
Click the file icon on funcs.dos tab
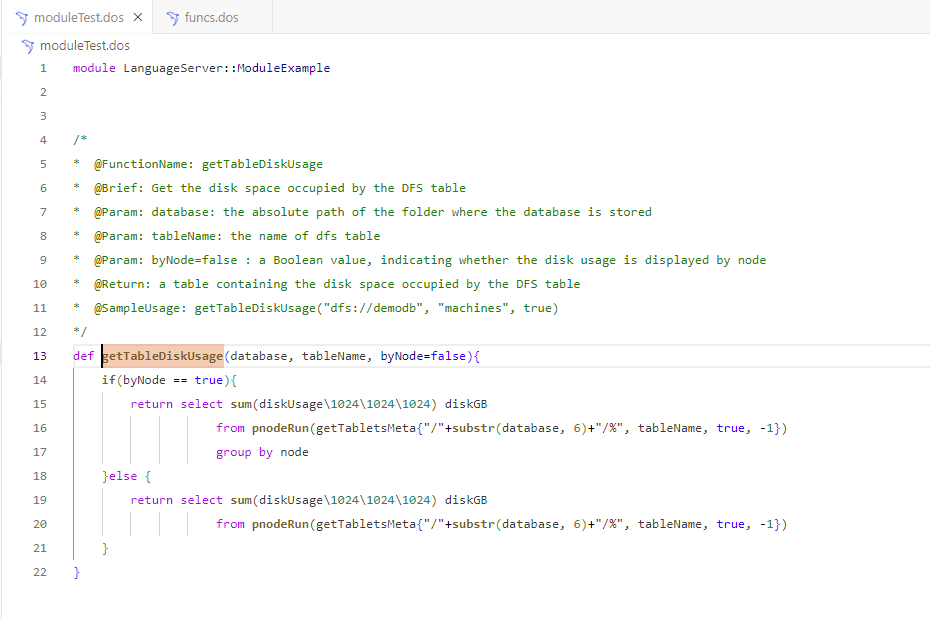172,18
